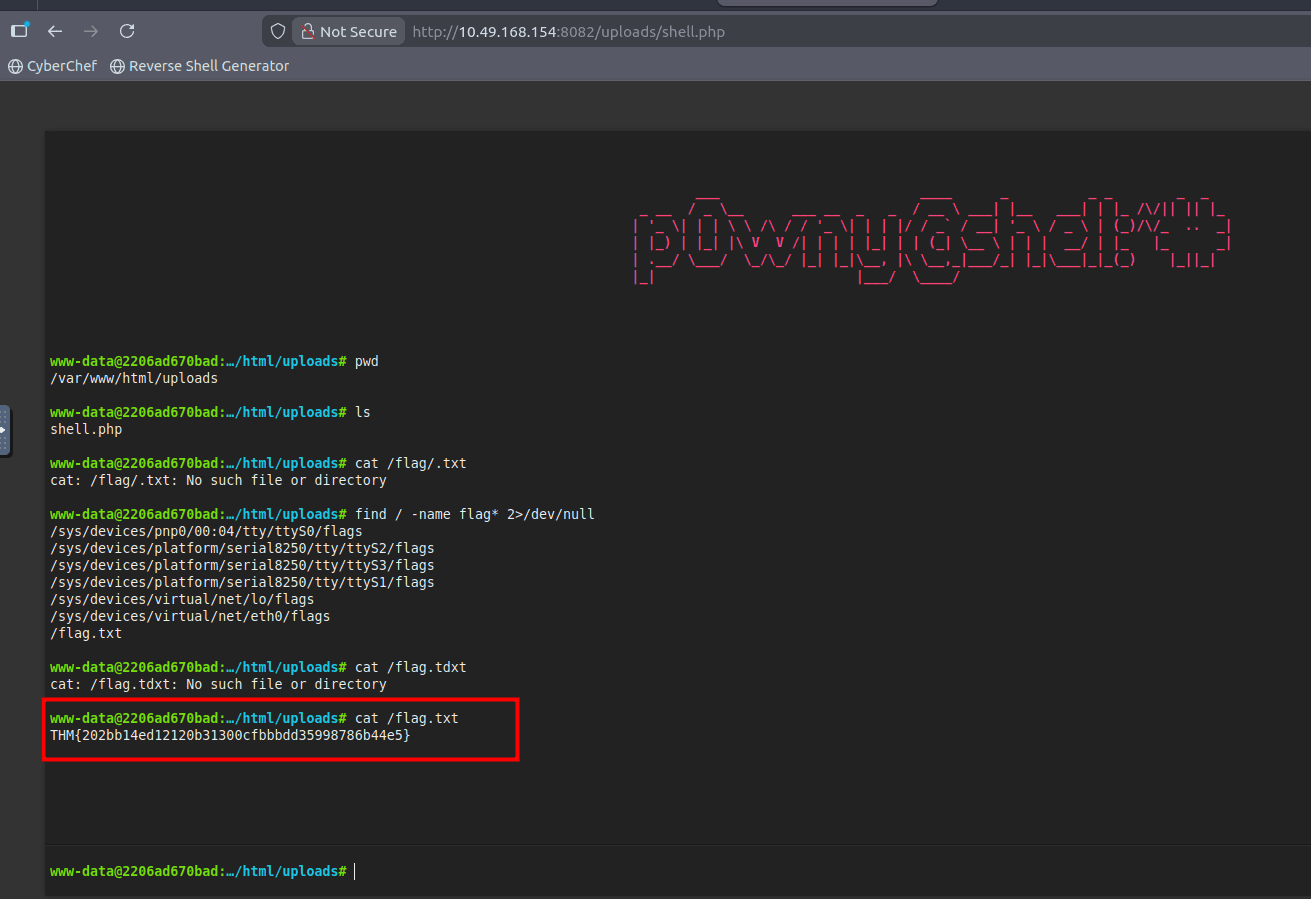Screen dimensions: 1311x899
Task: Expand the side panel handle on left edge
Action: coord(4,430)
